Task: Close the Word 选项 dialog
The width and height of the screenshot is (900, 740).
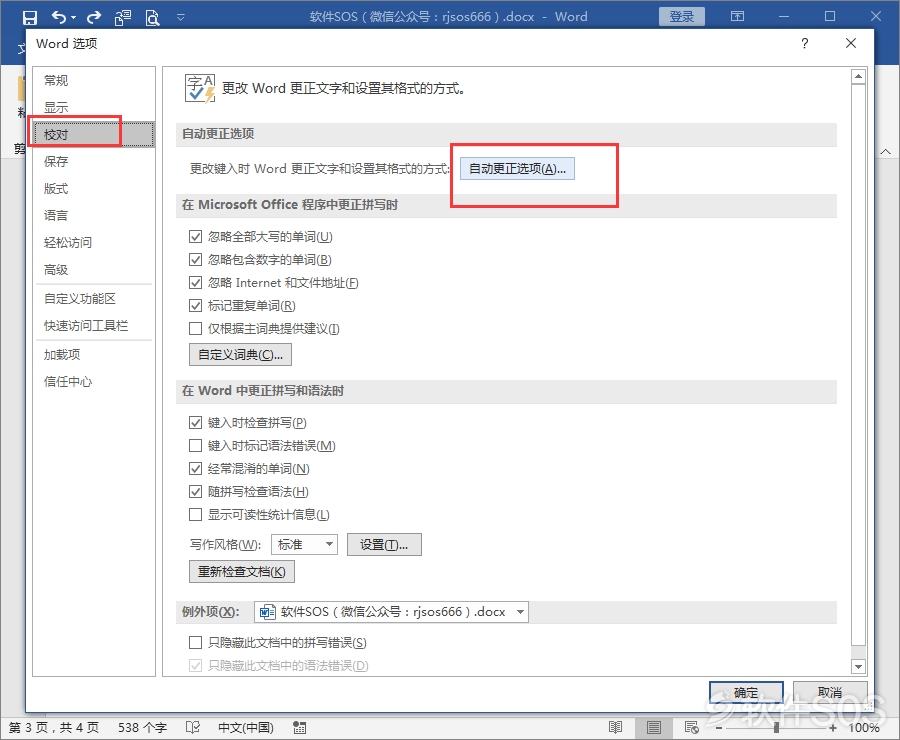Action: coord(851,43)
